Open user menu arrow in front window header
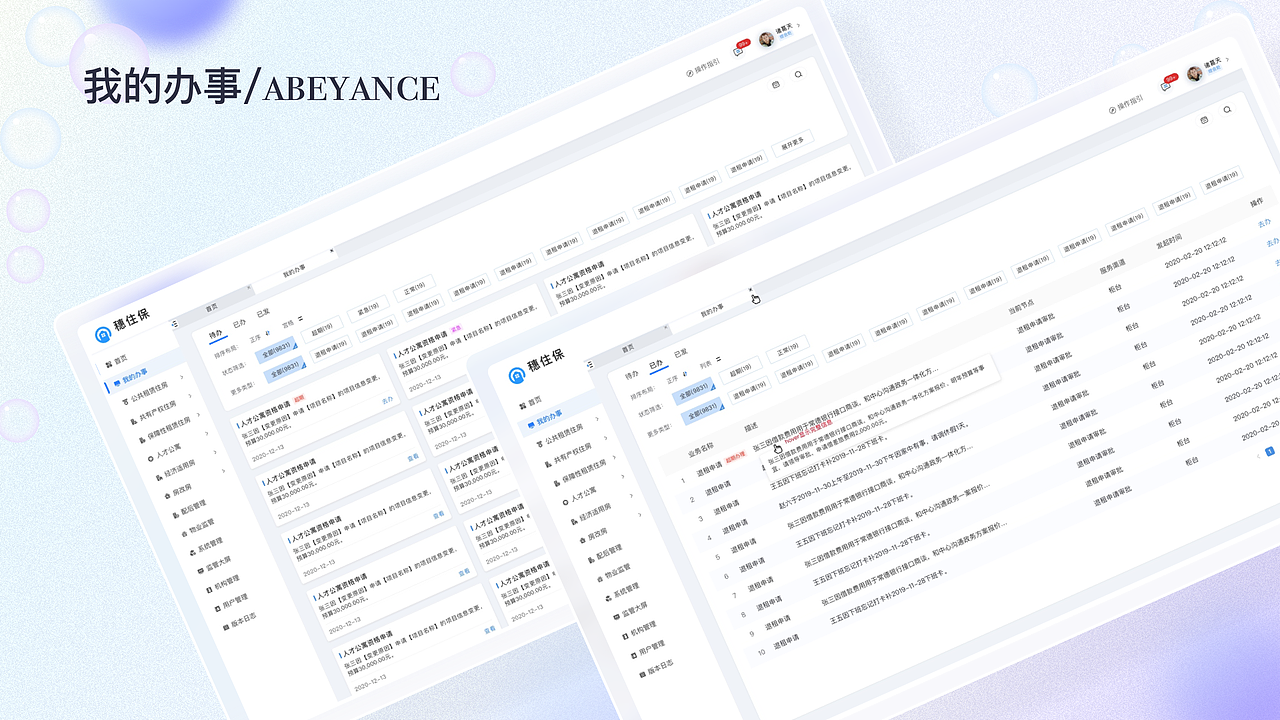The height and width of the screenshot is (720, 1280). pos(1227,60)
